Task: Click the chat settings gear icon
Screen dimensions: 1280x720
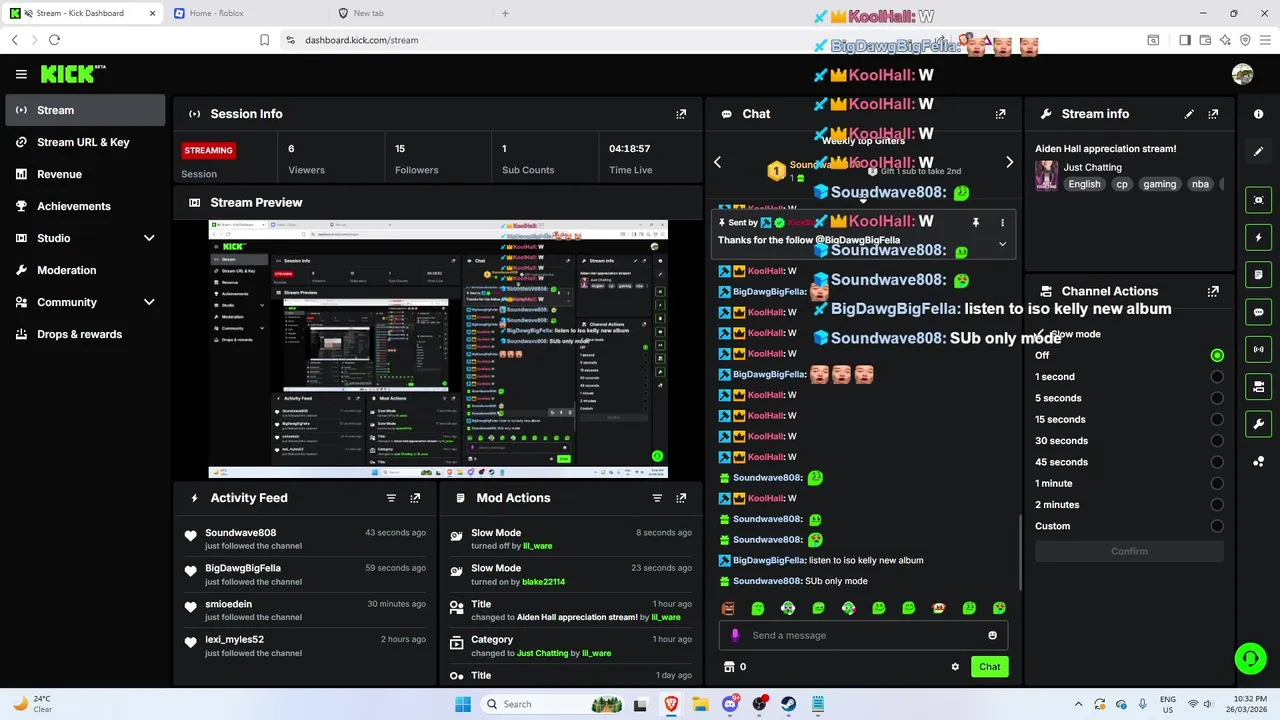Action: [955, 667]
